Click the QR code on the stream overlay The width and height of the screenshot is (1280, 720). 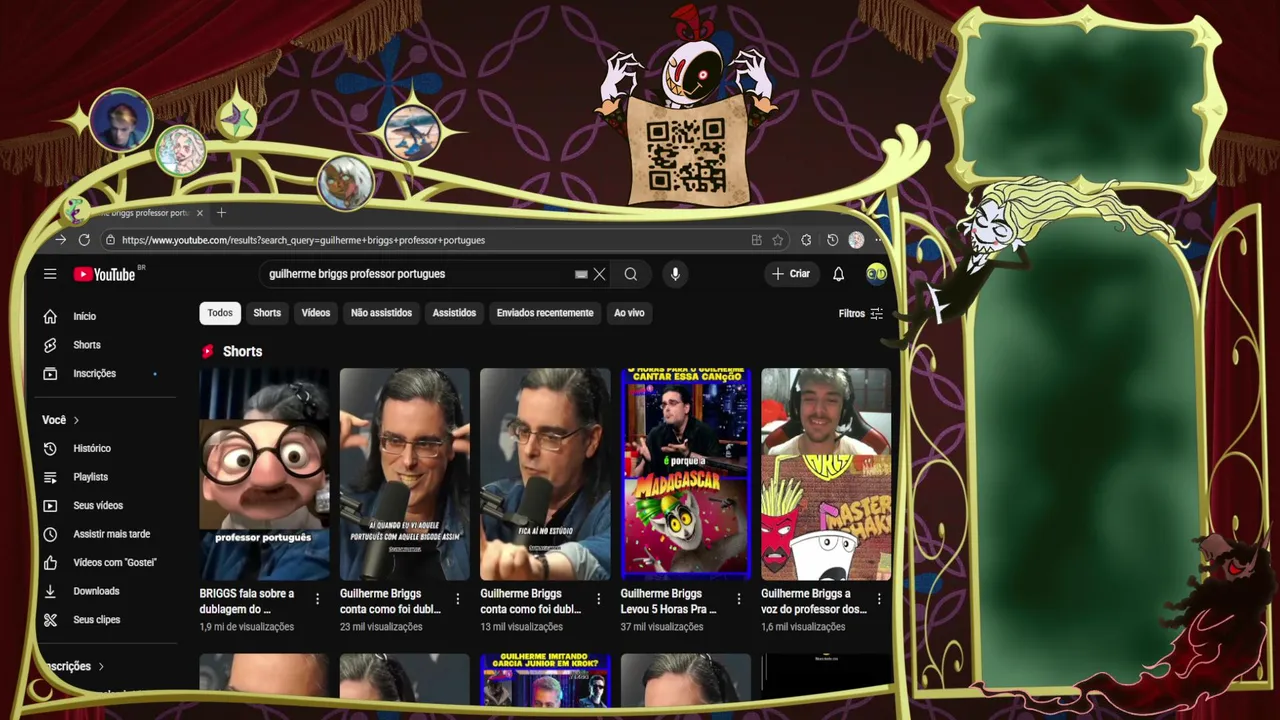click(x=686, y=155)
